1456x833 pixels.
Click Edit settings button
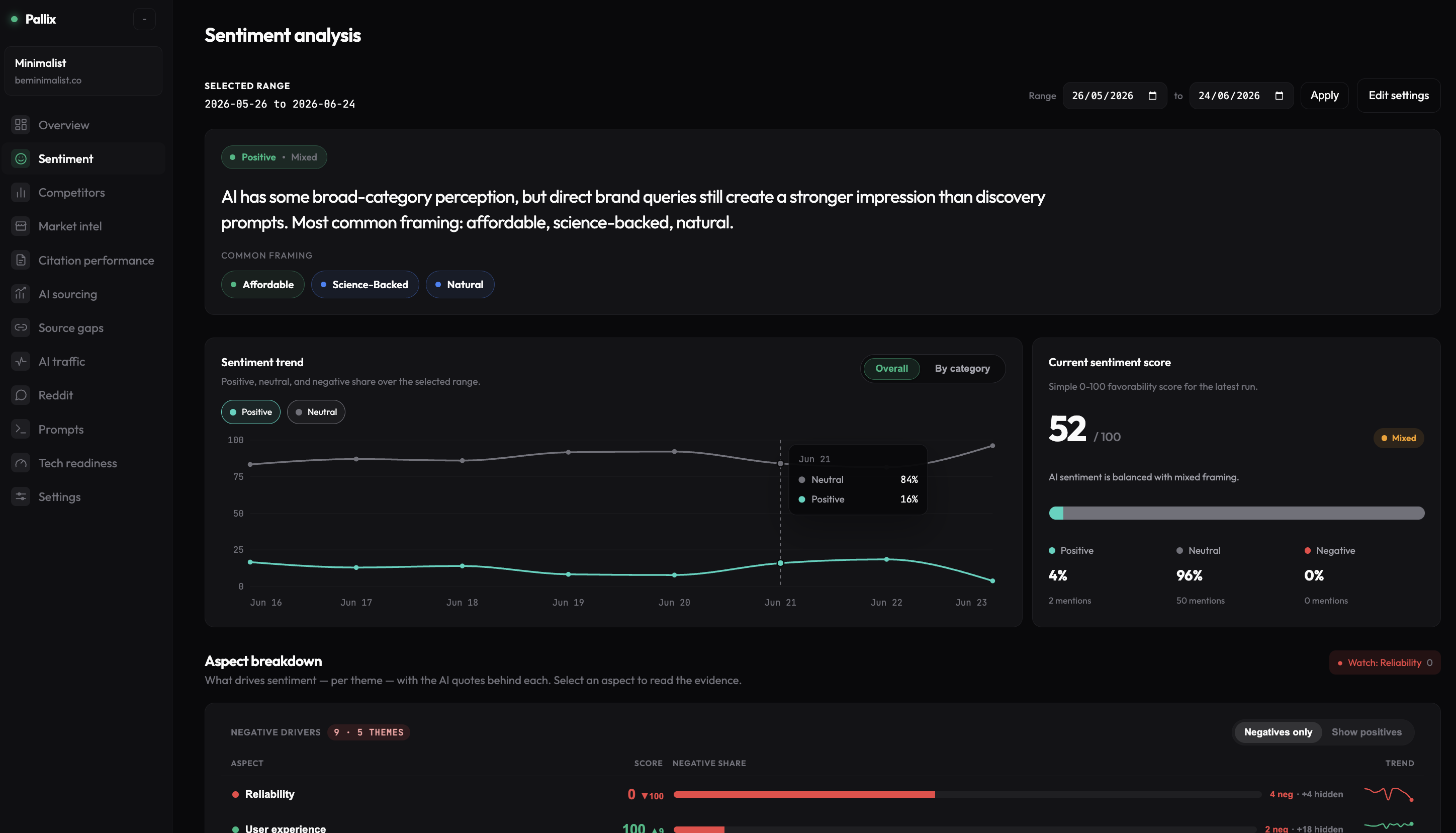[x=1398, y=96]
